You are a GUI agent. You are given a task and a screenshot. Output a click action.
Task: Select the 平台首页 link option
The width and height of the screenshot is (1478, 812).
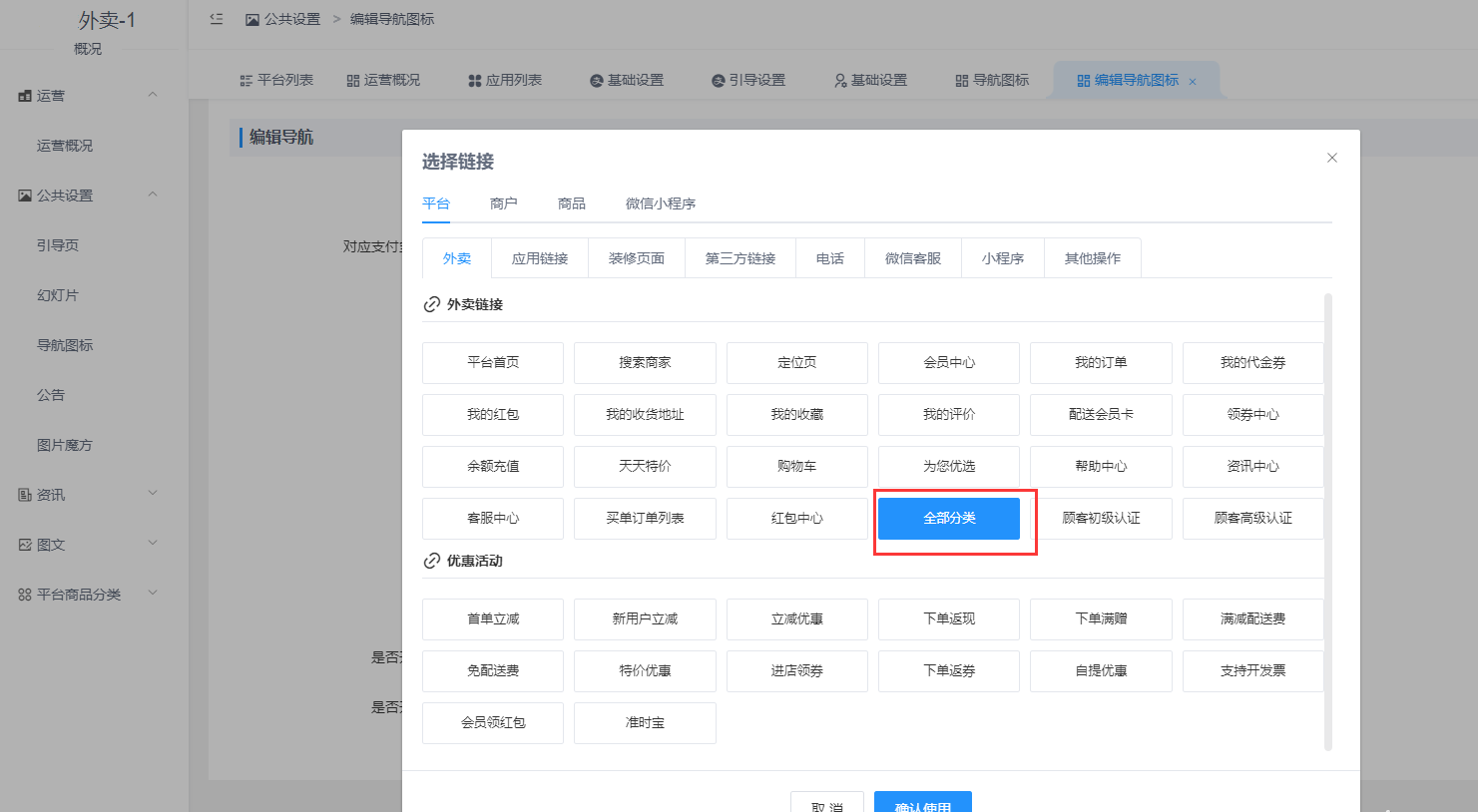point(493,363)
